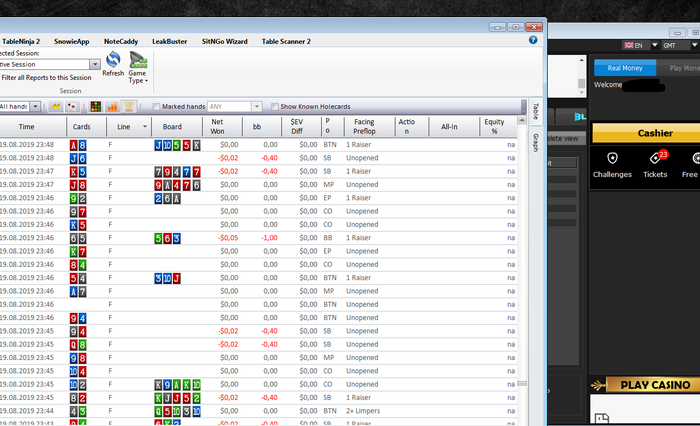700x426 pixels.
Task: Open the Line column filter arrow
Action: tap(145, 126)
